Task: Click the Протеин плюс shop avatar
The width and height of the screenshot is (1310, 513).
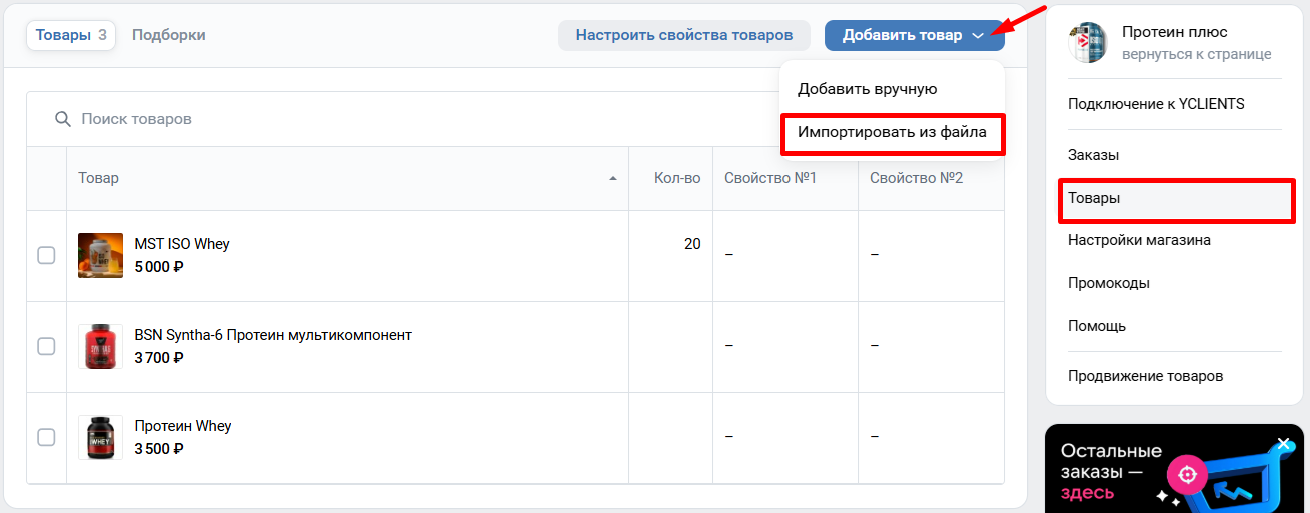Action: pyautogui.click(x=1087, y=42)
